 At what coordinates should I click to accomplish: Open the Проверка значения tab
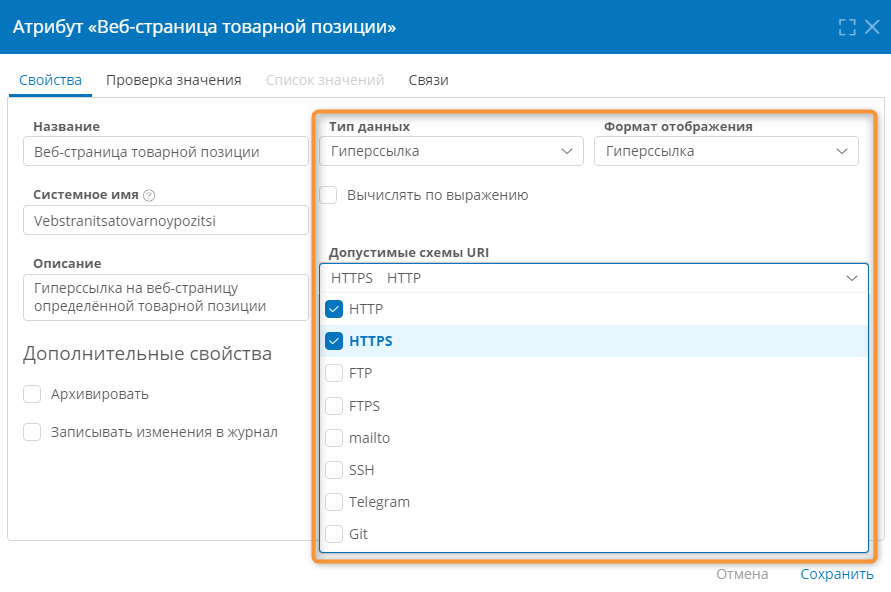174,80
